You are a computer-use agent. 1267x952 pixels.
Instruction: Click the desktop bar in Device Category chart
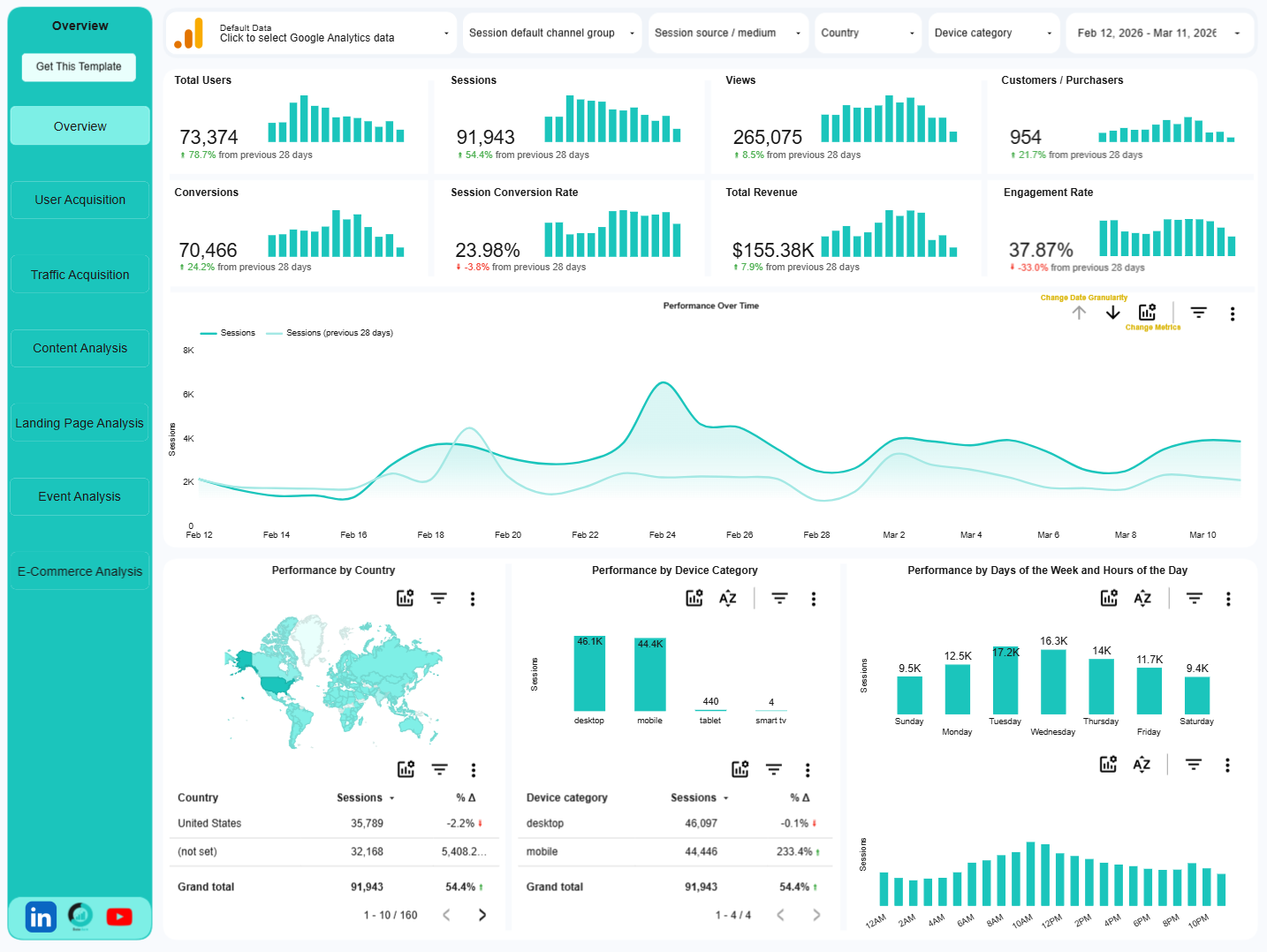[589, 674]
